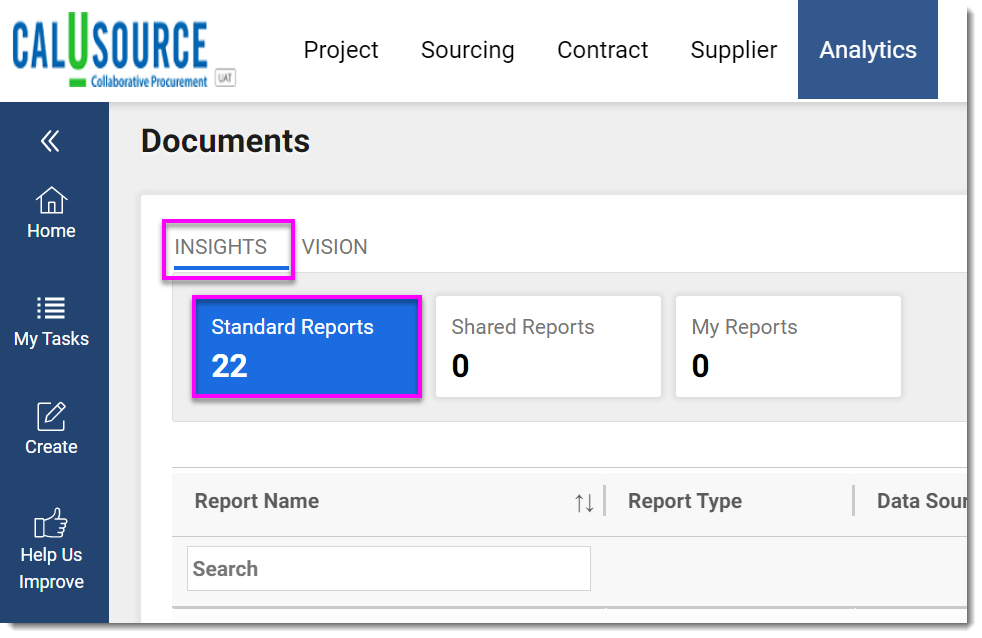Sort by Report Name using arrows icon
The width and height of the screenshot is (982, 638).
(x=584, y=502)
